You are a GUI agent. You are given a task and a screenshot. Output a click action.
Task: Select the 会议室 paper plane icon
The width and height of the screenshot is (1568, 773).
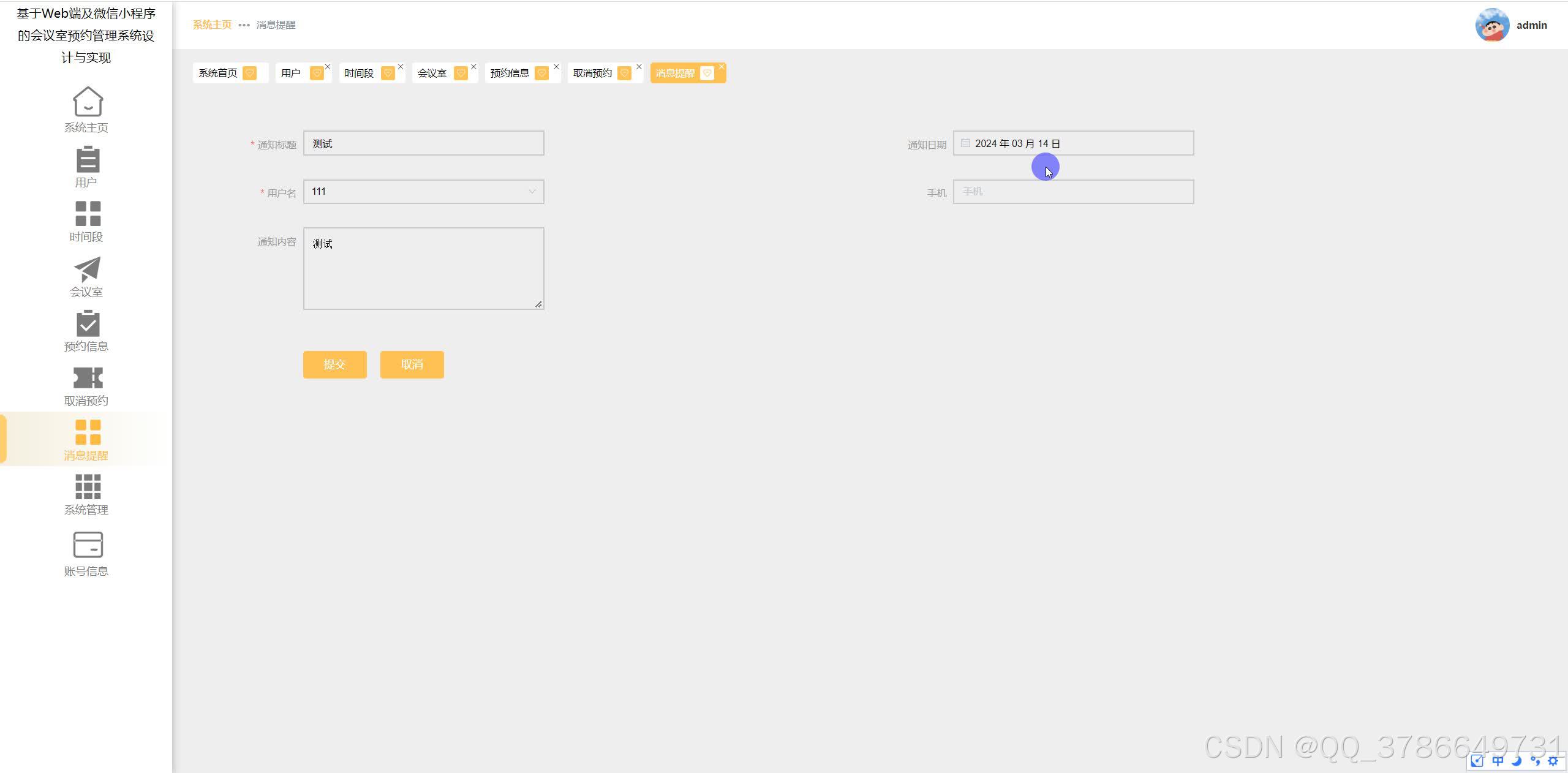coord(88,269)
